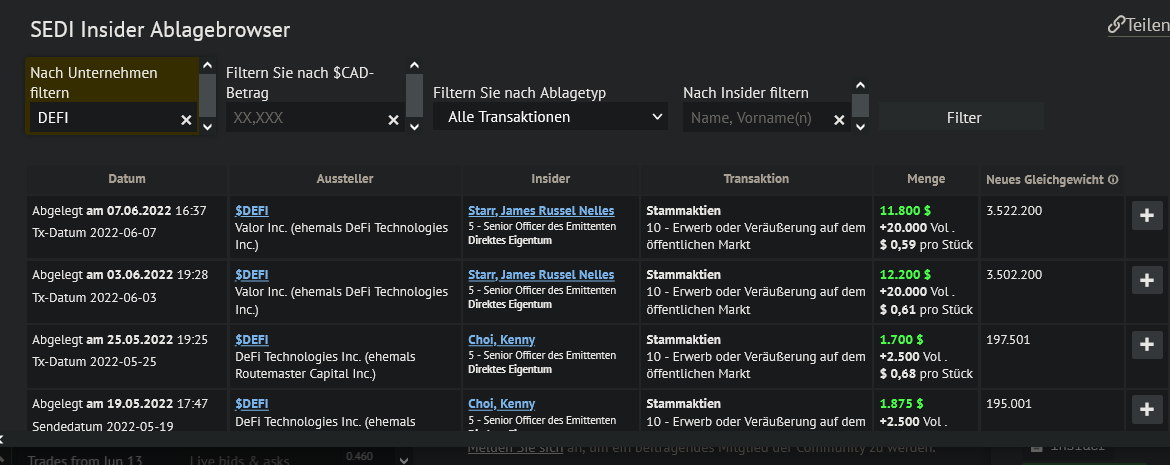Clear the DEFI company filter text
Viewport: 1170px width, 465px height.
tap(186, 120)
